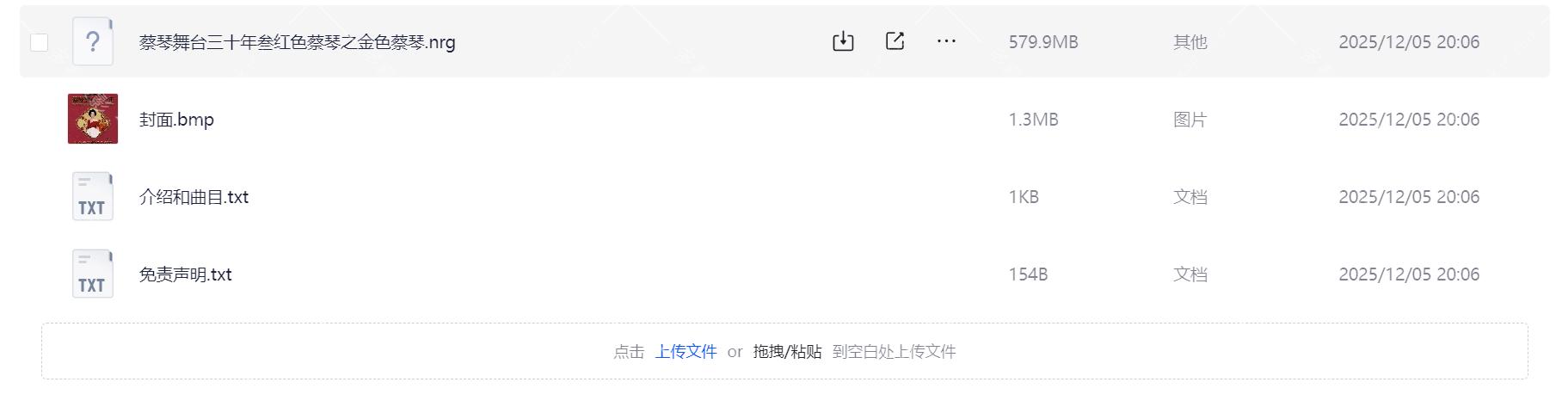Open the file 介绍和曲目.txt
The width and height of the screenshot is (1568, 413).
[x=194, y=197]
